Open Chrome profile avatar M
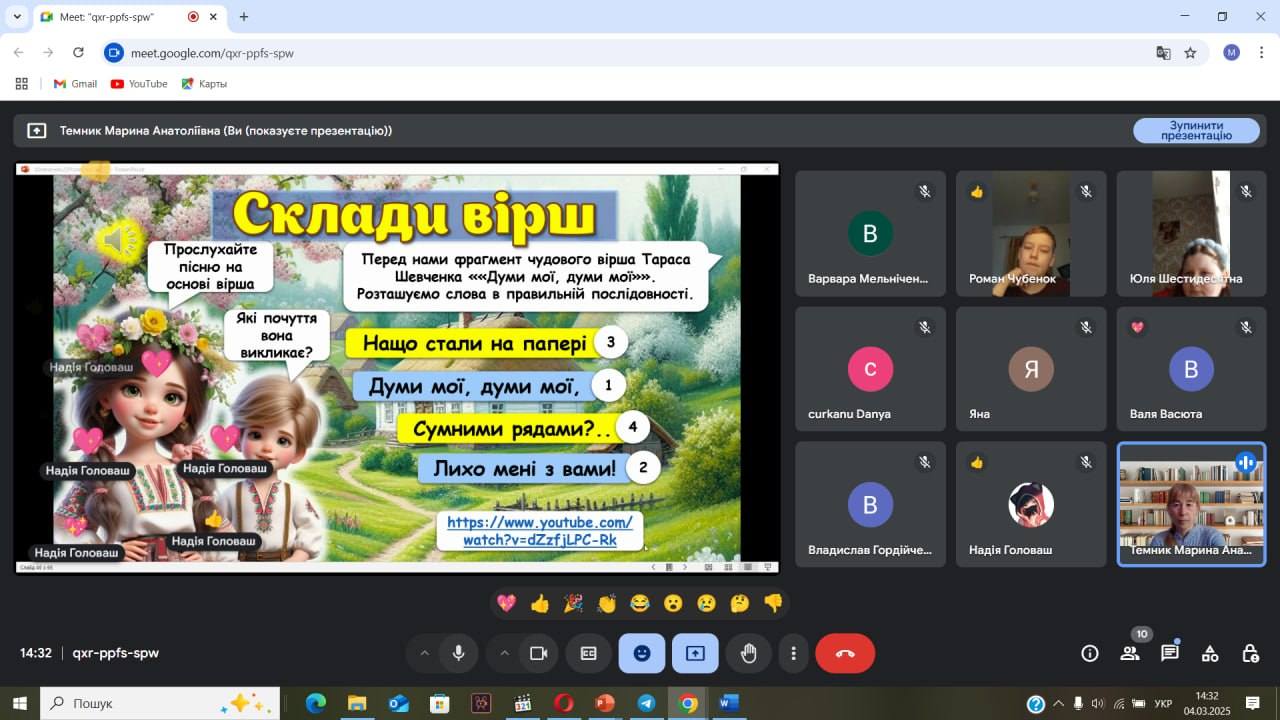 pyautogui.click(x=1231, y=53)
